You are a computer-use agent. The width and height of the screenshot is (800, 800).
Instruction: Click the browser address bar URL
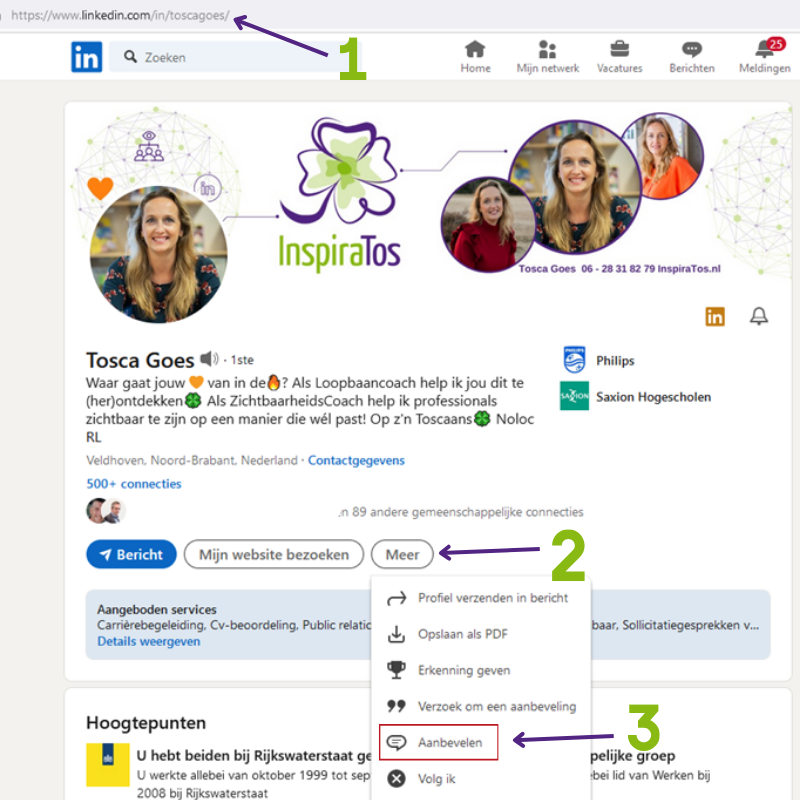(120, 15)
